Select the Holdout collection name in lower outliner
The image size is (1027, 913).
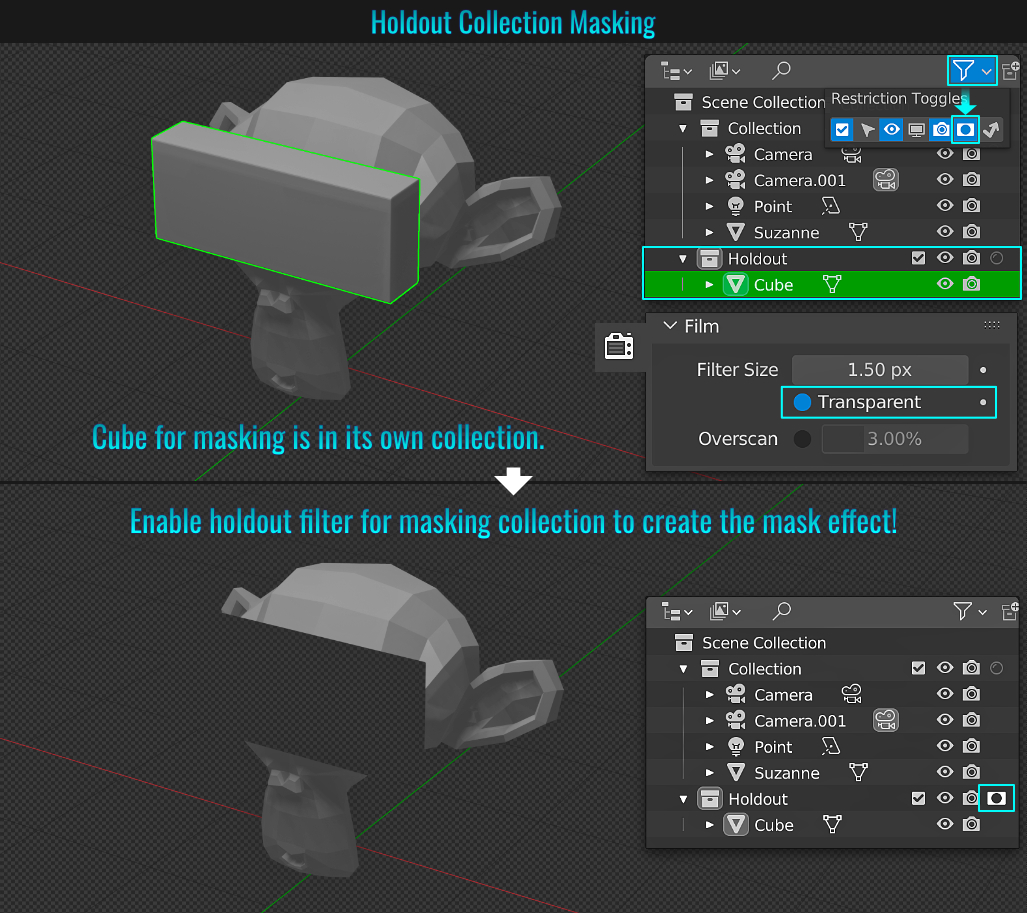(x=758, y=799)
